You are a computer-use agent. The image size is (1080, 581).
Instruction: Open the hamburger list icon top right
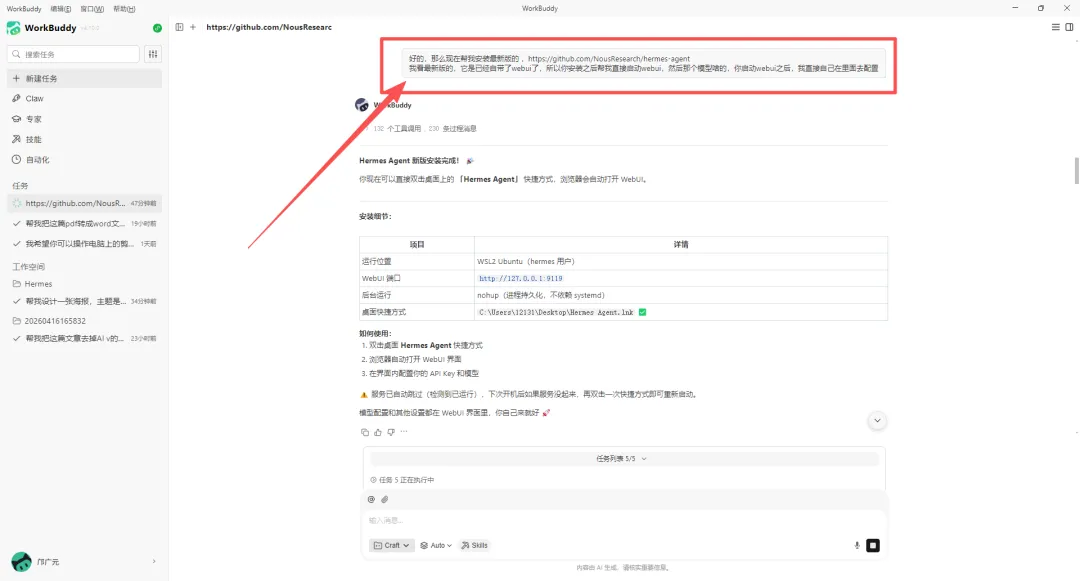point(1055,27)
